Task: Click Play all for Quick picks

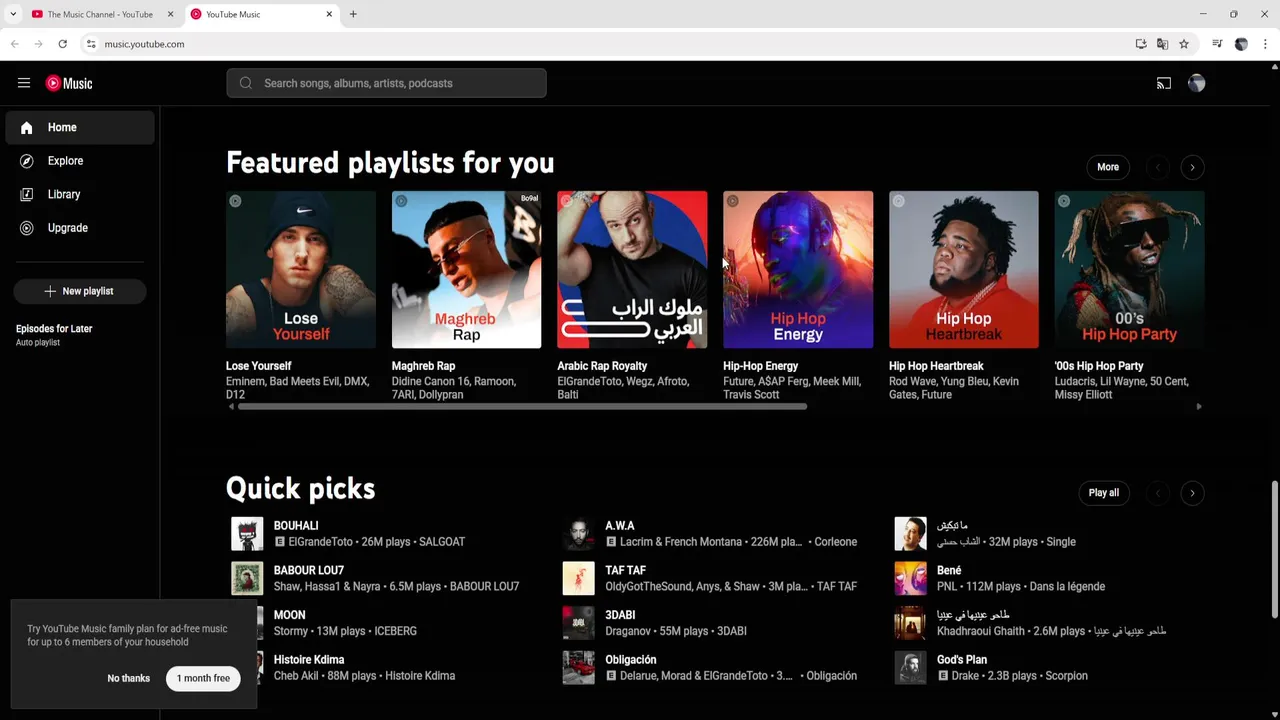Action: click(1104, 493)
